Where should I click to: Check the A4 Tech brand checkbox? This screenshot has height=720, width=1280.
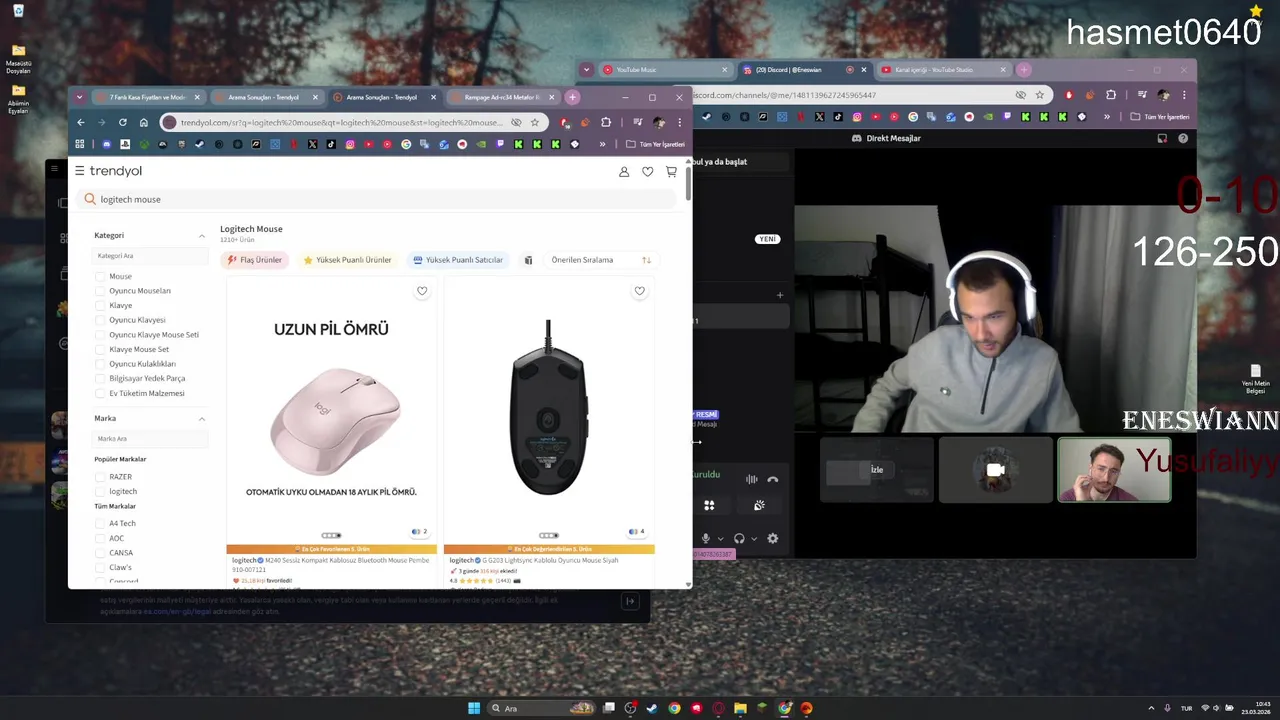point(100,523)
